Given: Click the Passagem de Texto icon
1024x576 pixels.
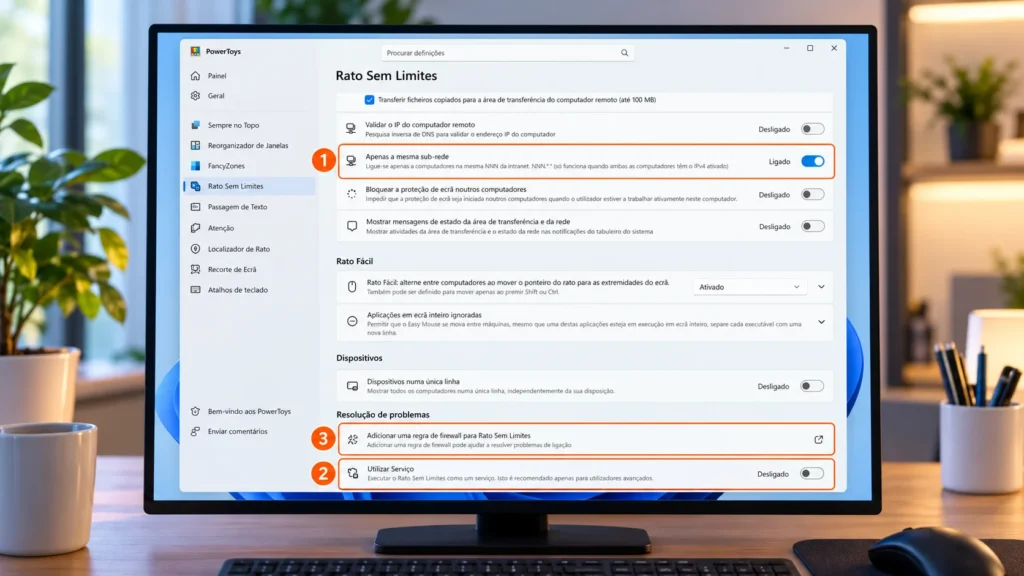Looking at the screenshot, I should [195, 207].
